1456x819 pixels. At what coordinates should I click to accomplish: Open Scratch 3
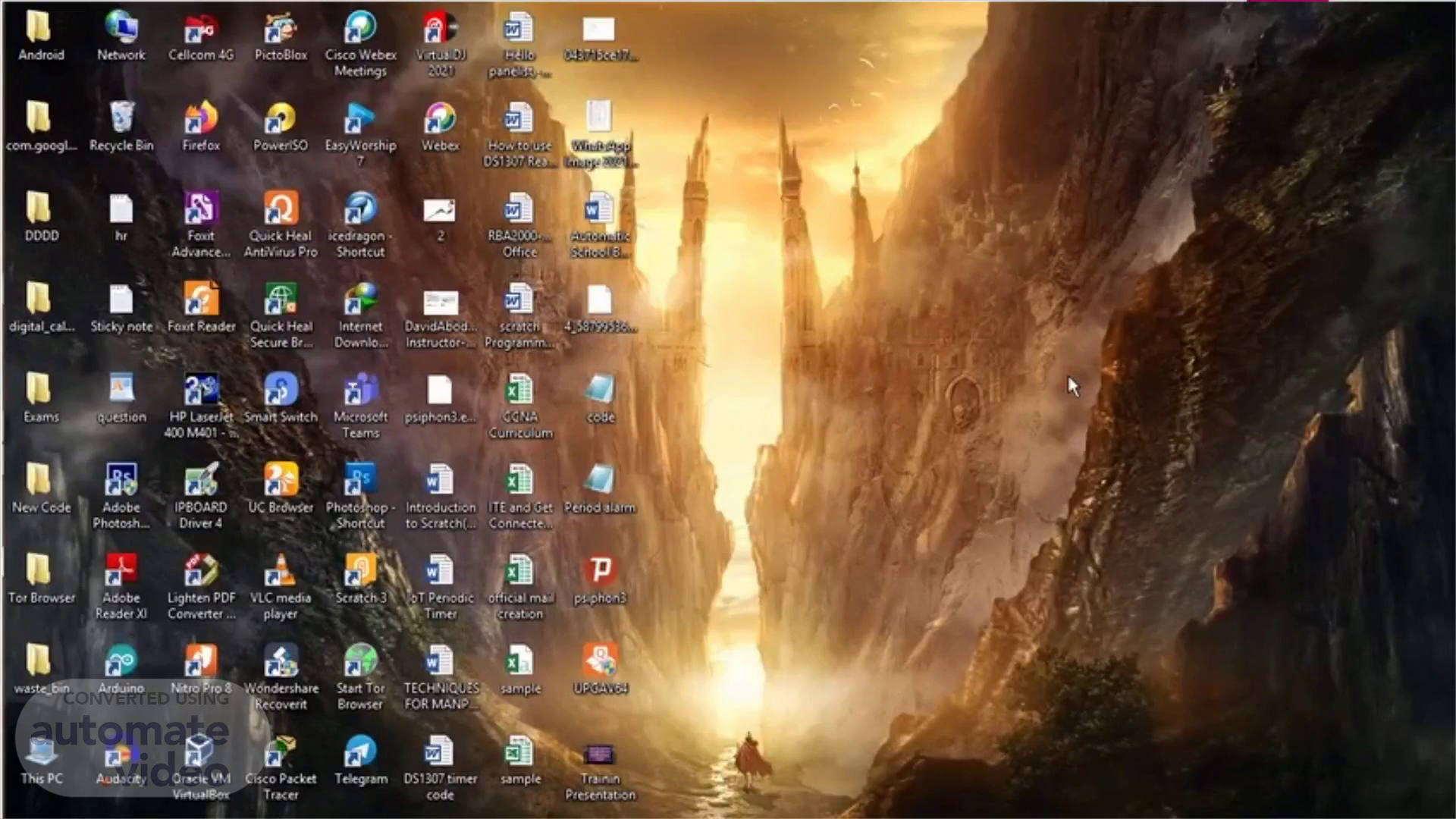[360, 578]
